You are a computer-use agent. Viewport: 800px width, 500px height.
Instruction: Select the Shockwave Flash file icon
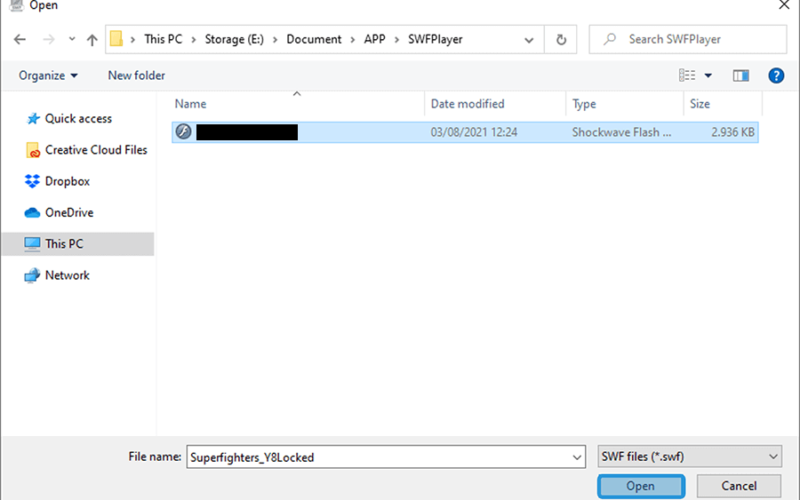click(183, 132)
